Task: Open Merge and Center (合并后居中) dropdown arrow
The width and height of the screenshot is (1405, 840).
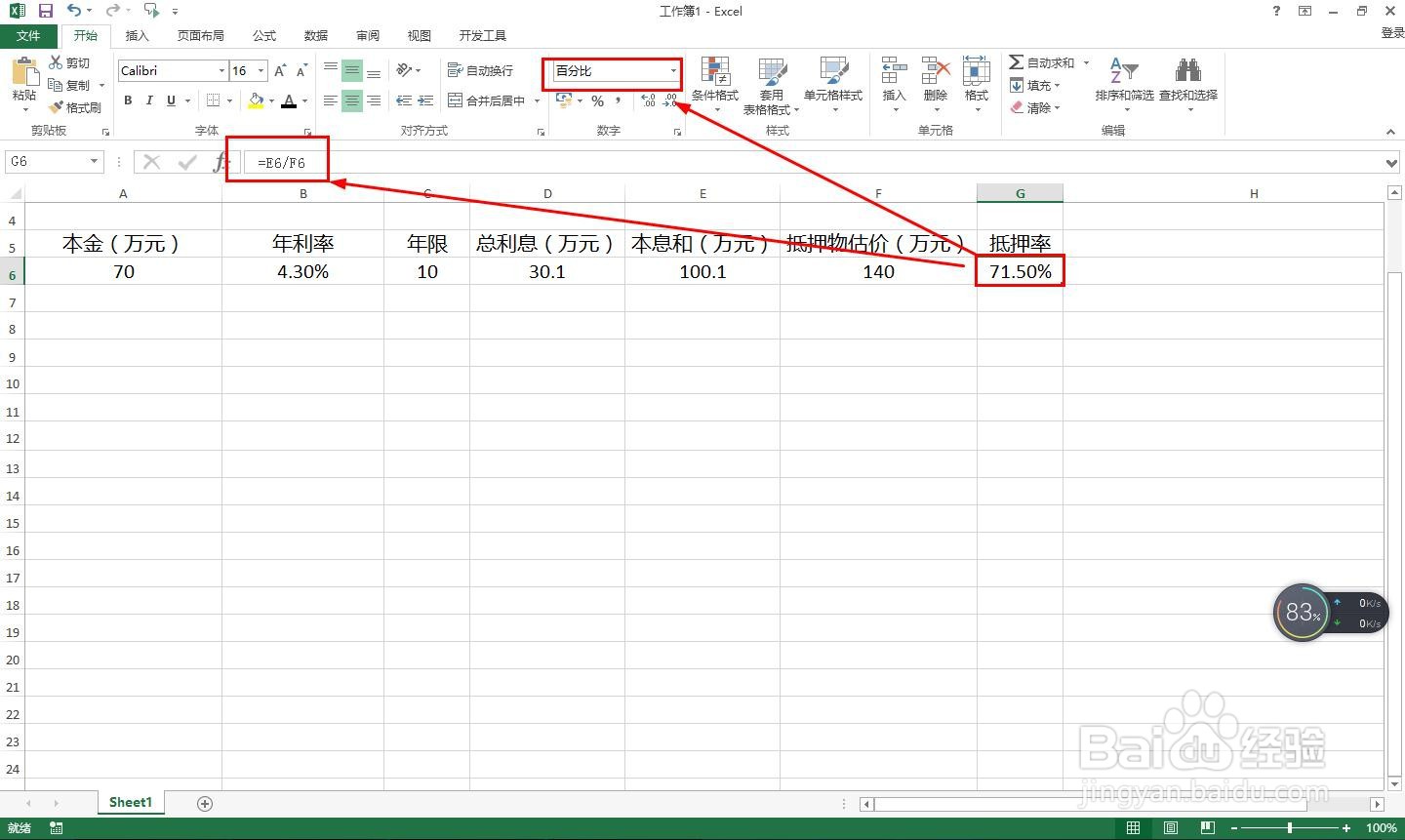Action: [537, 100]
